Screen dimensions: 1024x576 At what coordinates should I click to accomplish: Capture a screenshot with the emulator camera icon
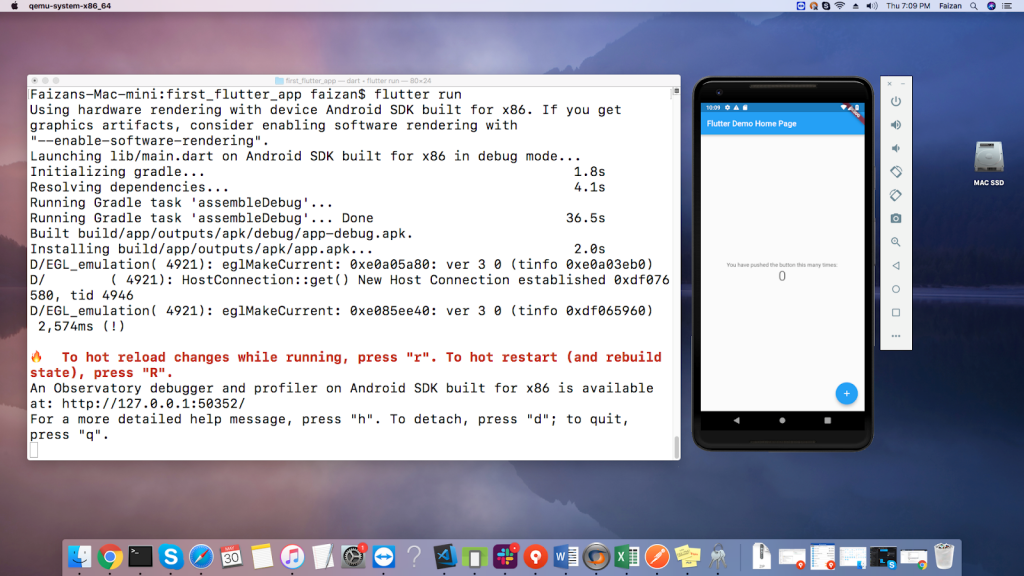coord(896,218)
